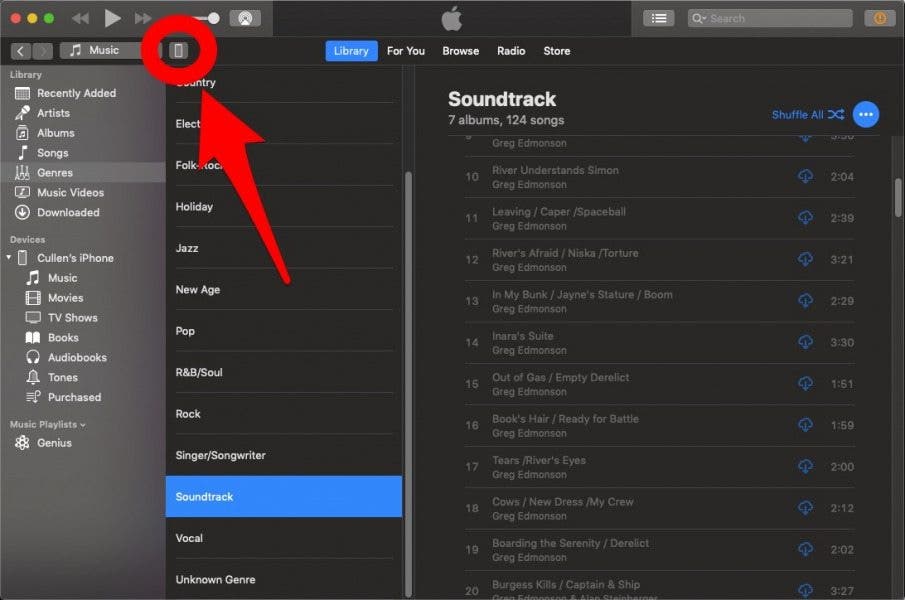Screen dimensions: 905x600
Task: Download Boarding the Serenity / Derelict
Action: click(x=805, y=549)
